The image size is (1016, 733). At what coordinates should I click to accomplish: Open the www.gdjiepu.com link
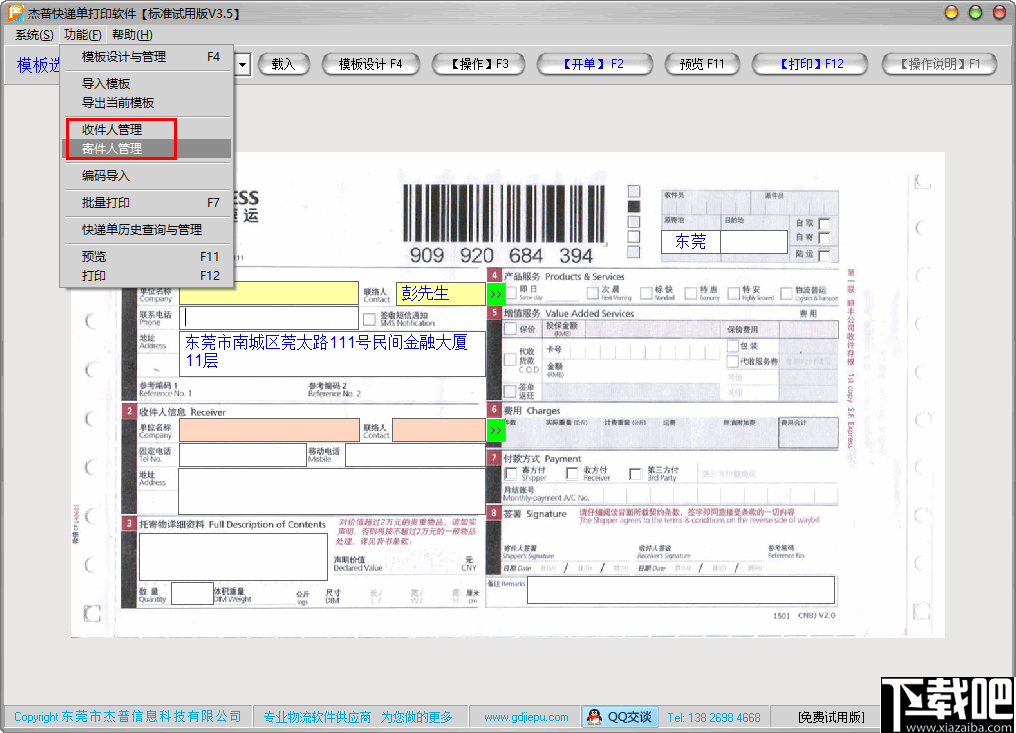click(526, 717)
